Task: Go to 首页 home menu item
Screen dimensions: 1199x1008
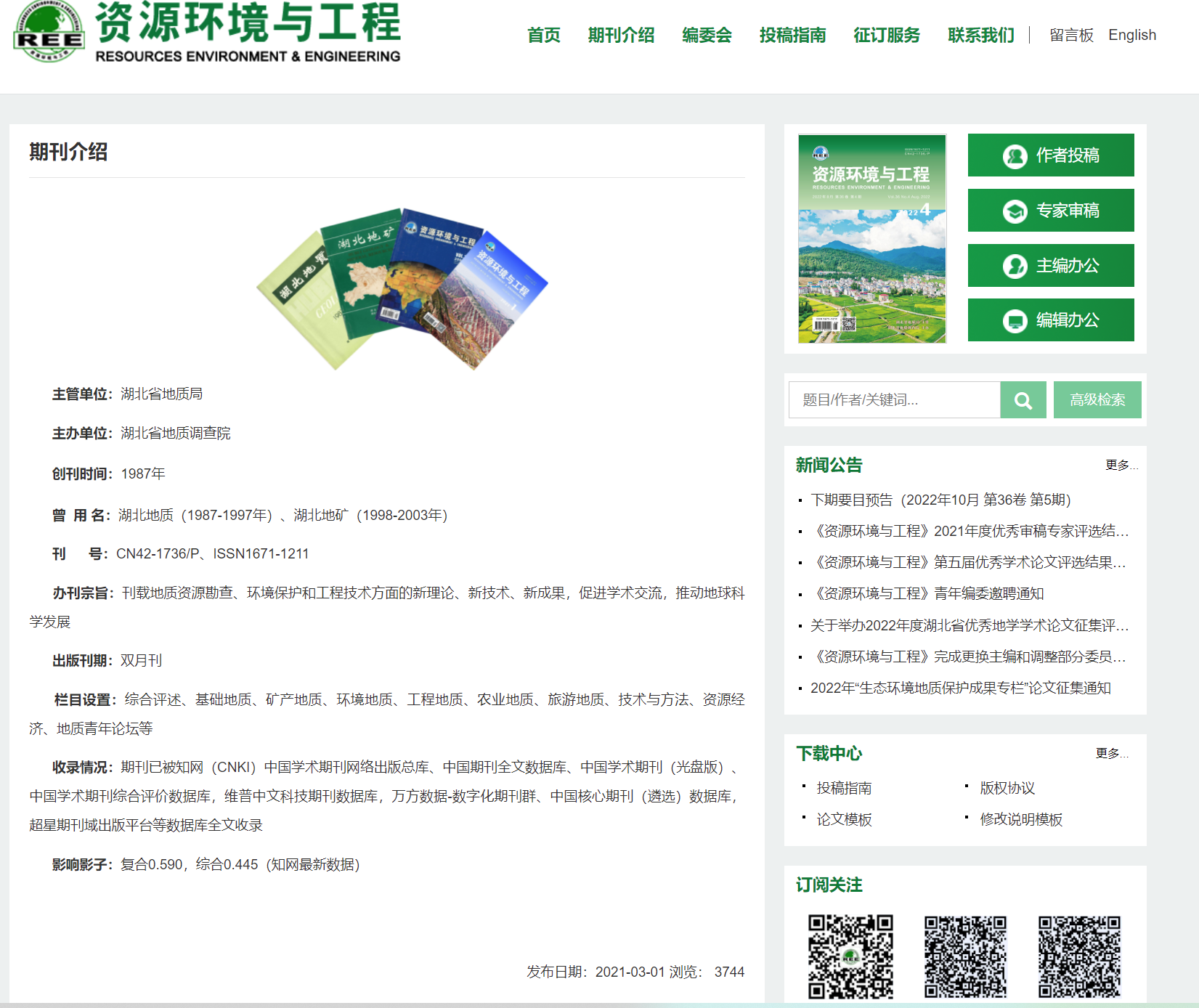Action: (x=543, y=36)
